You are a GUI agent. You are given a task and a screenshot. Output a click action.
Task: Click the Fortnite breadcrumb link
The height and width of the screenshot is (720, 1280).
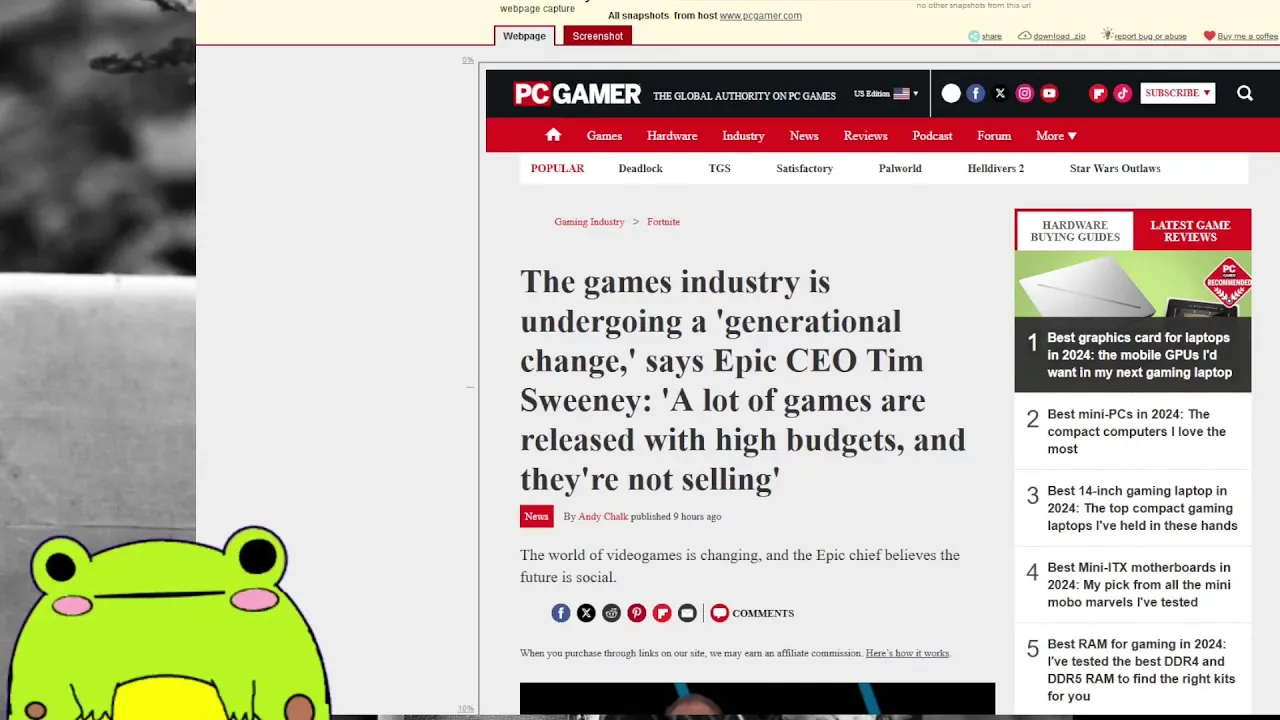point(663,222)
